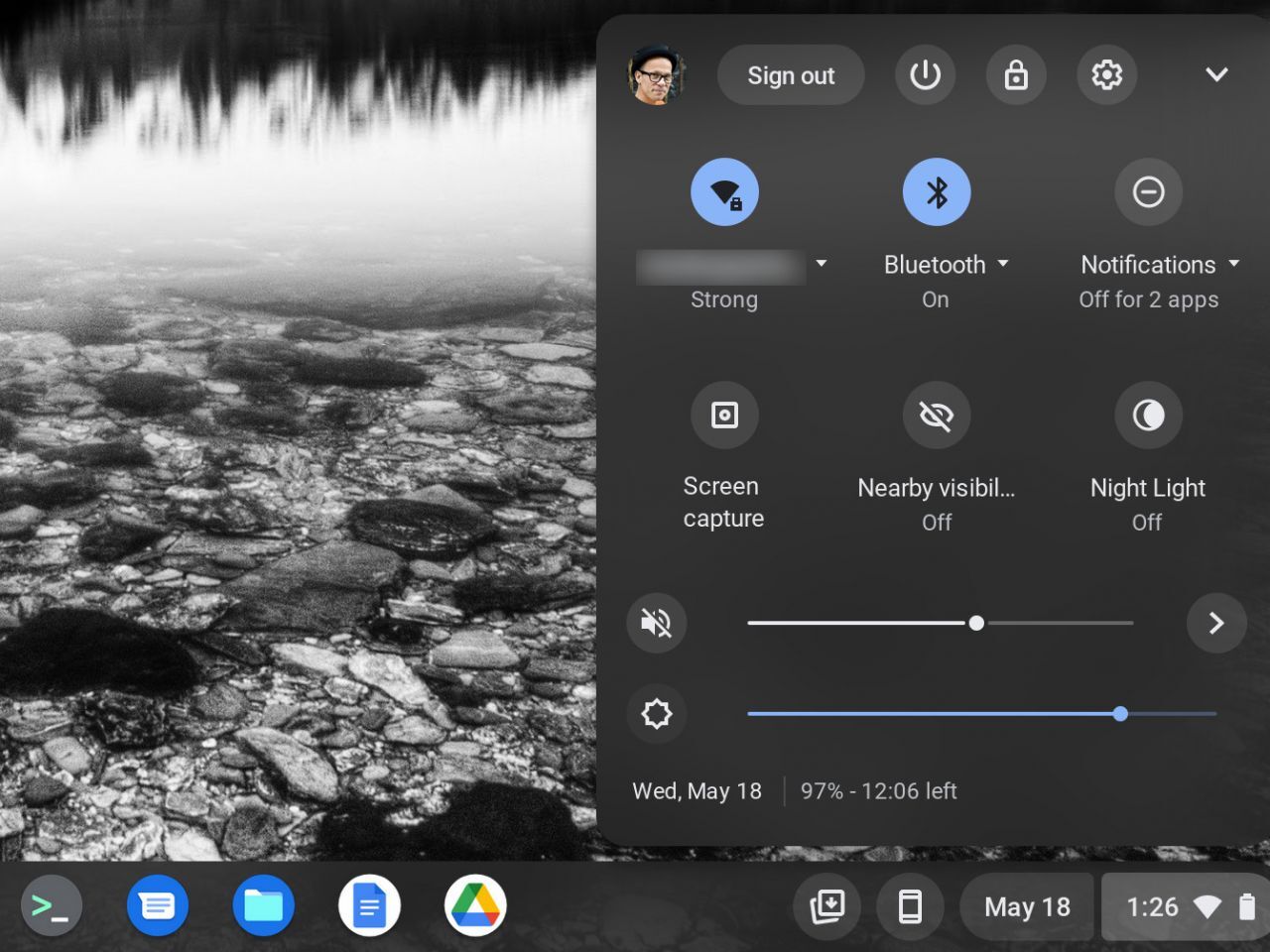Open Settings via the gear icon
Screen dimensions: 1270x952
click(1106, 74)
